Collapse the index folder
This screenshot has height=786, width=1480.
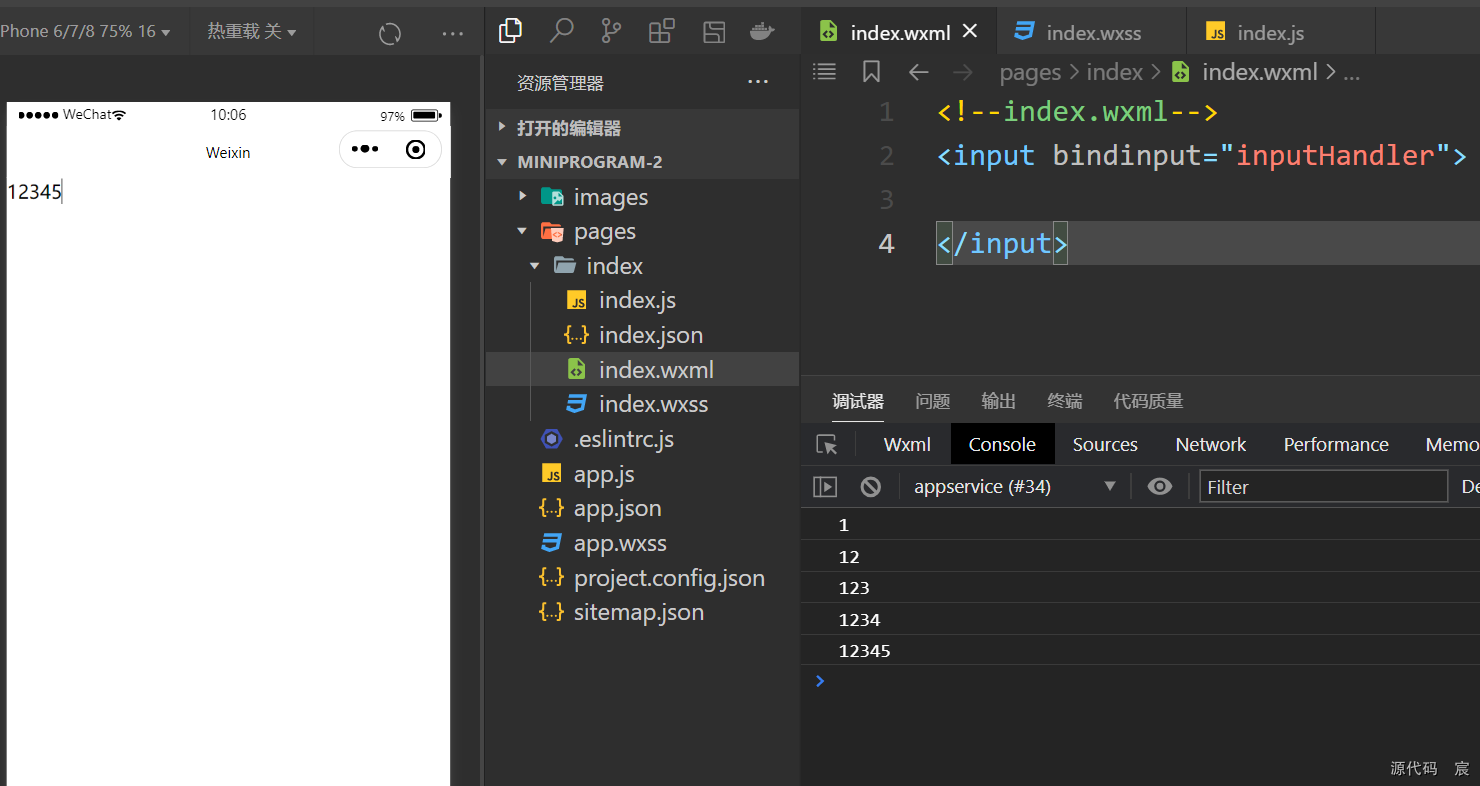pyautogui.click(x=642, y=266)
